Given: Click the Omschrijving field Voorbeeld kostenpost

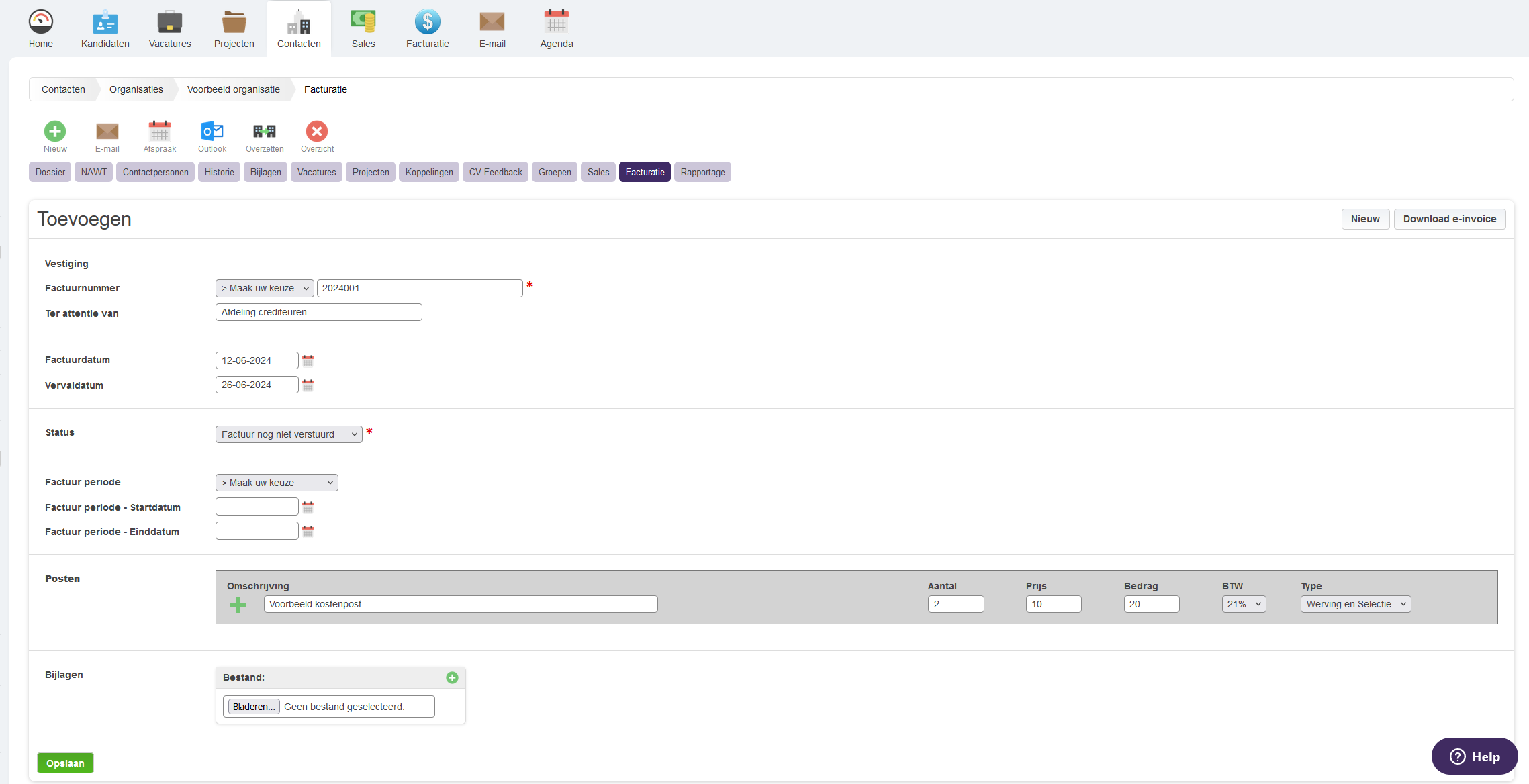Looking at the screenshot, I should pyautogui.click(x=461, y=604).
